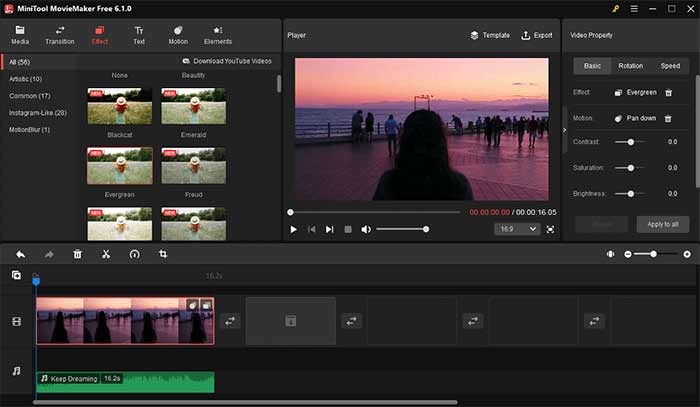Screen dimensions: 700x407
Task: Delete the selected clip with trash icon
Action: point(77,254)
